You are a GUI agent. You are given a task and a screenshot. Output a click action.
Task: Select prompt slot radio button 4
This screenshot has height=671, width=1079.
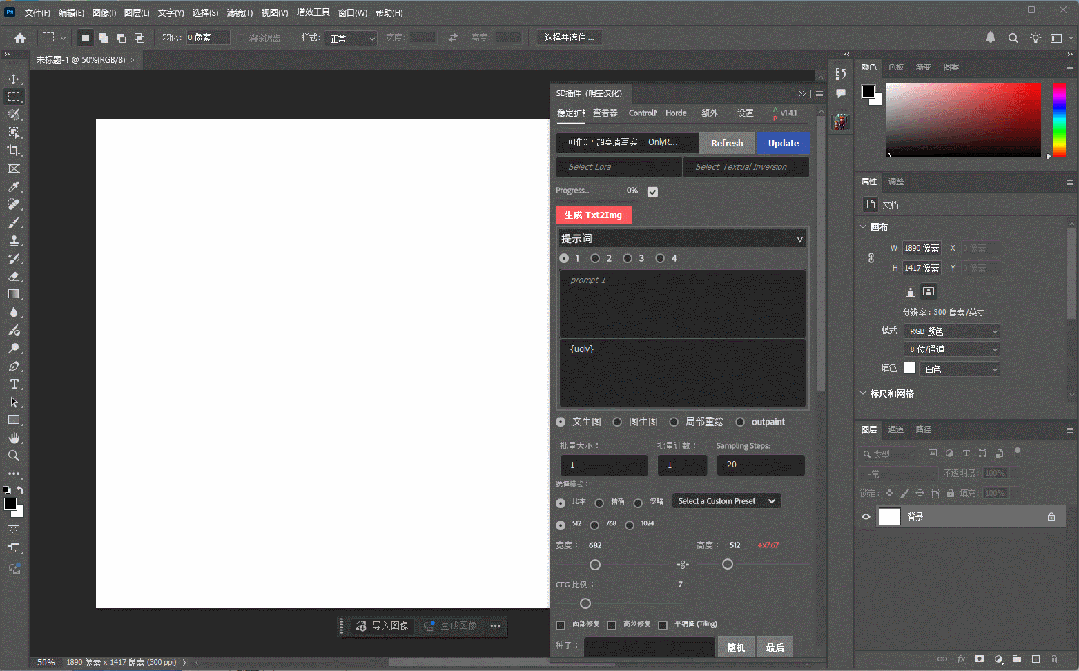coord(660,258)
